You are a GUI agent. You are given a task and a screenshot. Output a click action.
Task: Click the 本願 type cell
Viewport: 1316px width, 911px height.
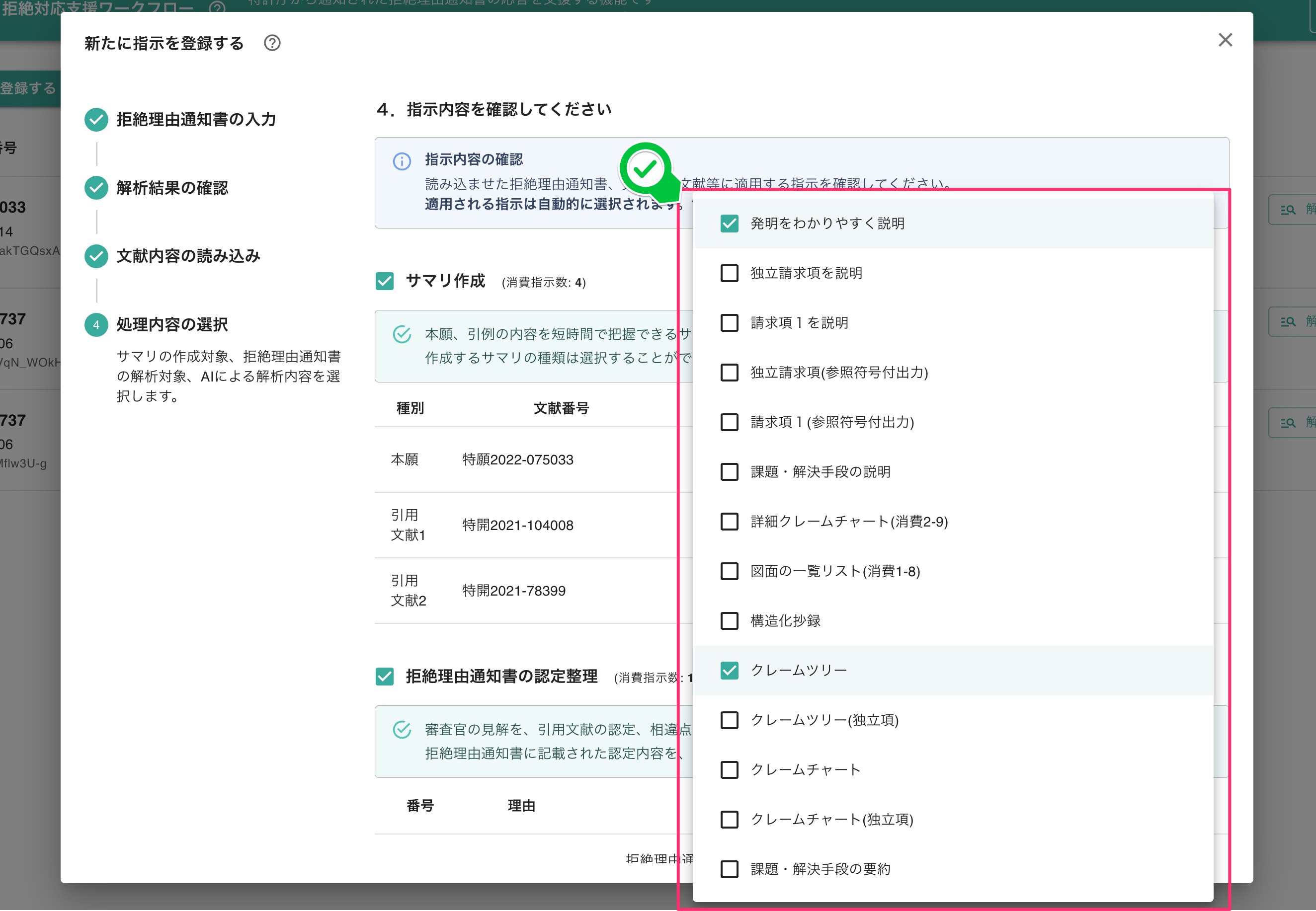(404, 459)
